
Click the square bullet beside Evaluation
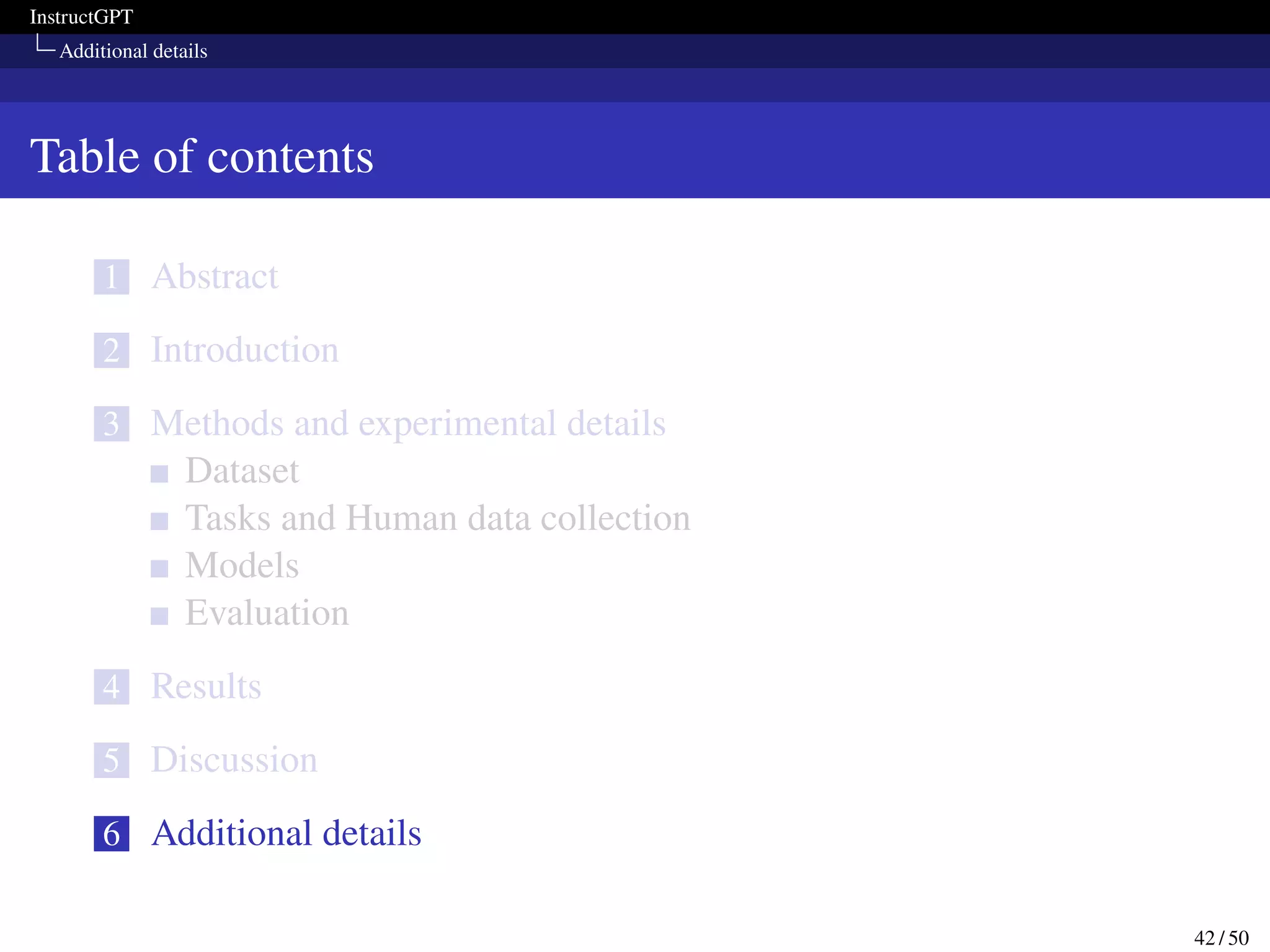(159, 616)
